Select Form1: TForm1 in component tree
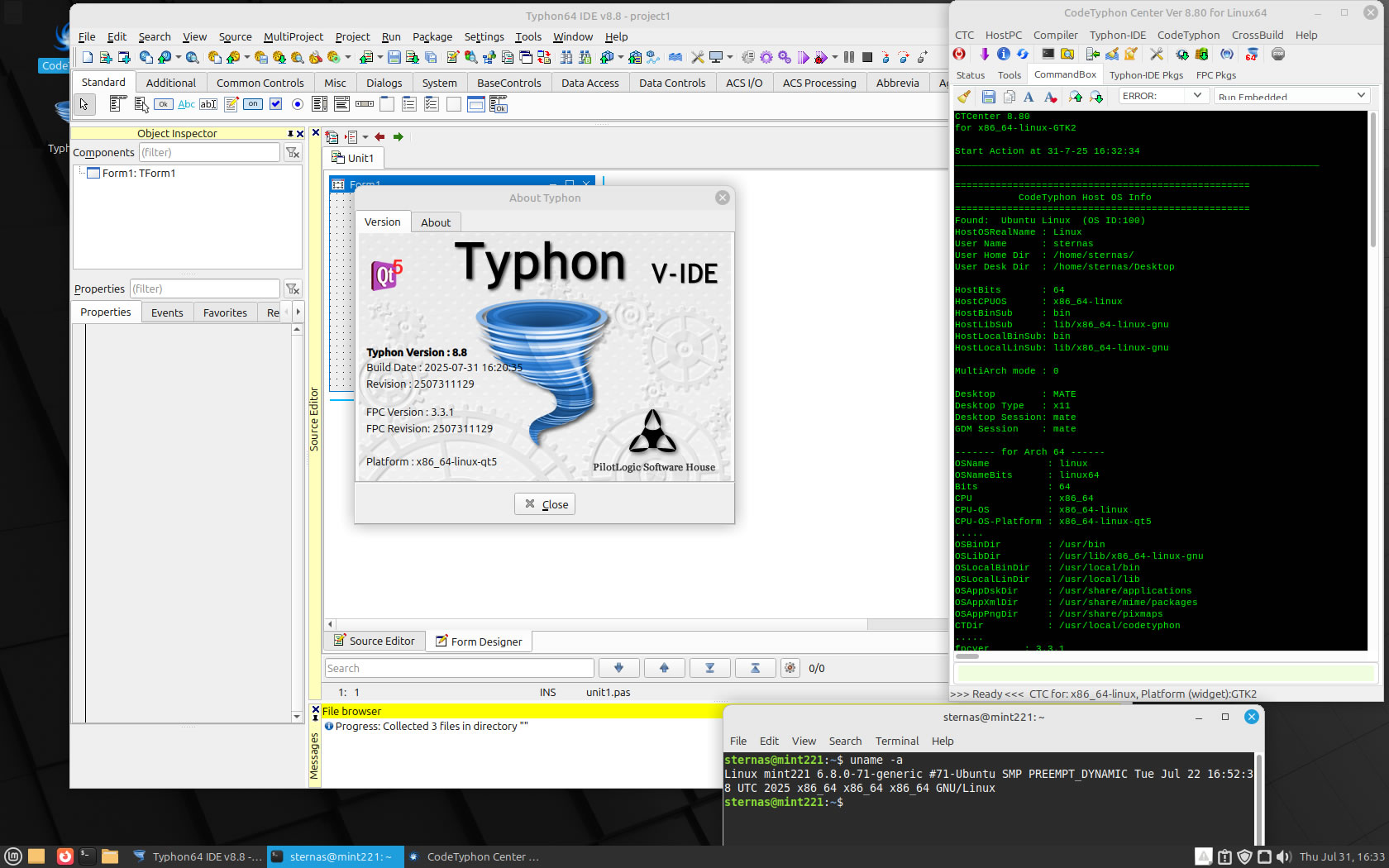 139,173
